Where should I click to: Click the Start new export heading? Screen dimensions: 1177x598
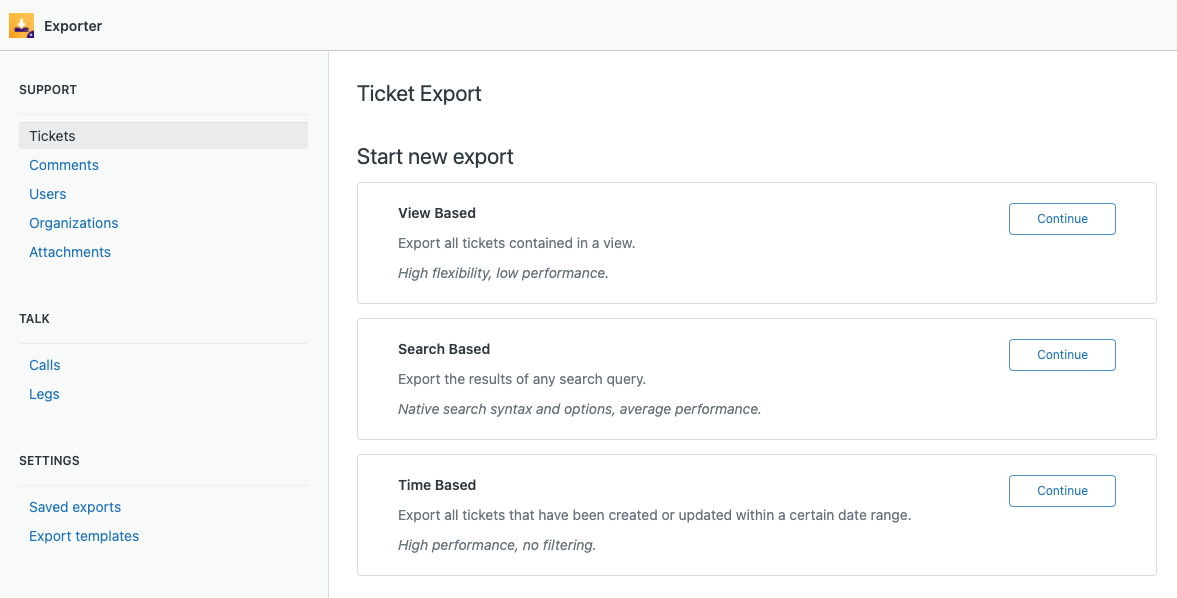coord(435,157)
